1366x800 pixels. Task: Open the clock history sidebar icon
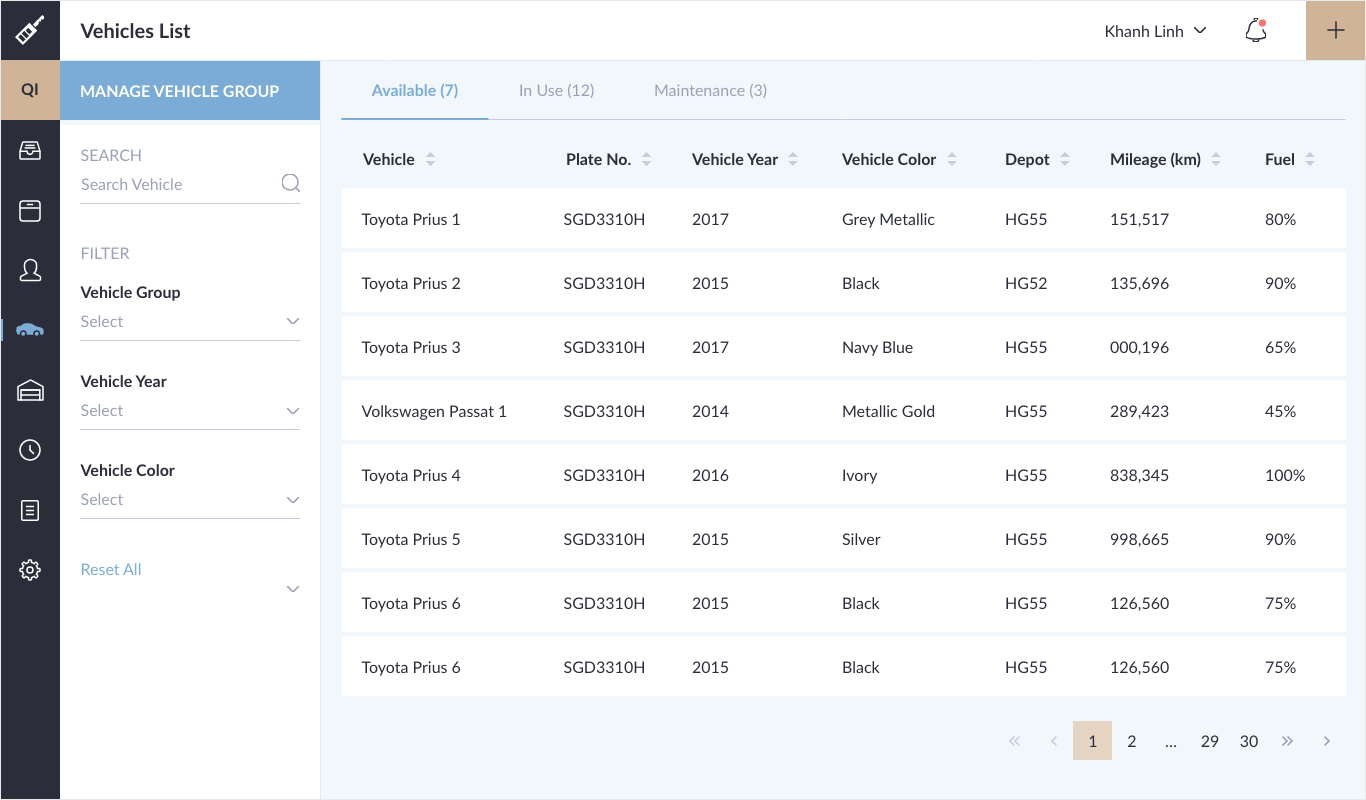[x=30, y=450]
